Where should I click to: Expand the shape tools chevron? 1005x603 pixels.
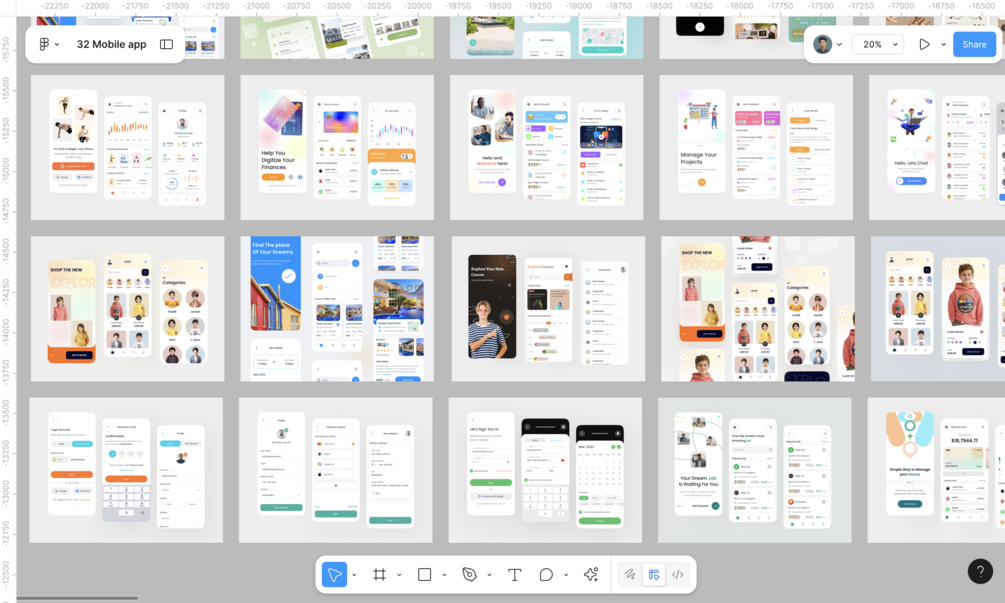(x=444, y=575)
